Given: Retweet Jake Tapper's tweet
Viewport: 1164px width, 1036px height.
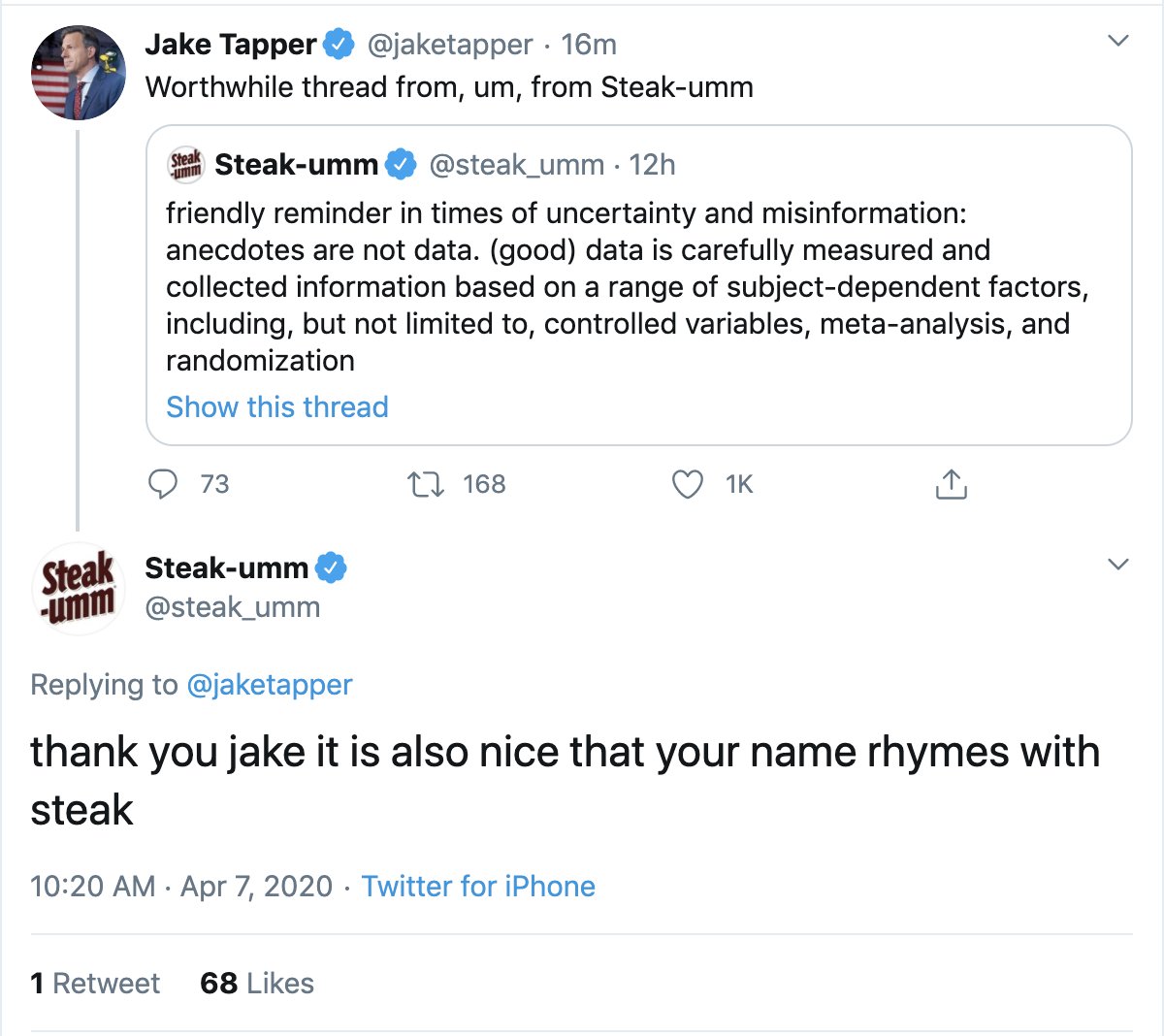Looking at the screenshot, I should coord(425,483).
